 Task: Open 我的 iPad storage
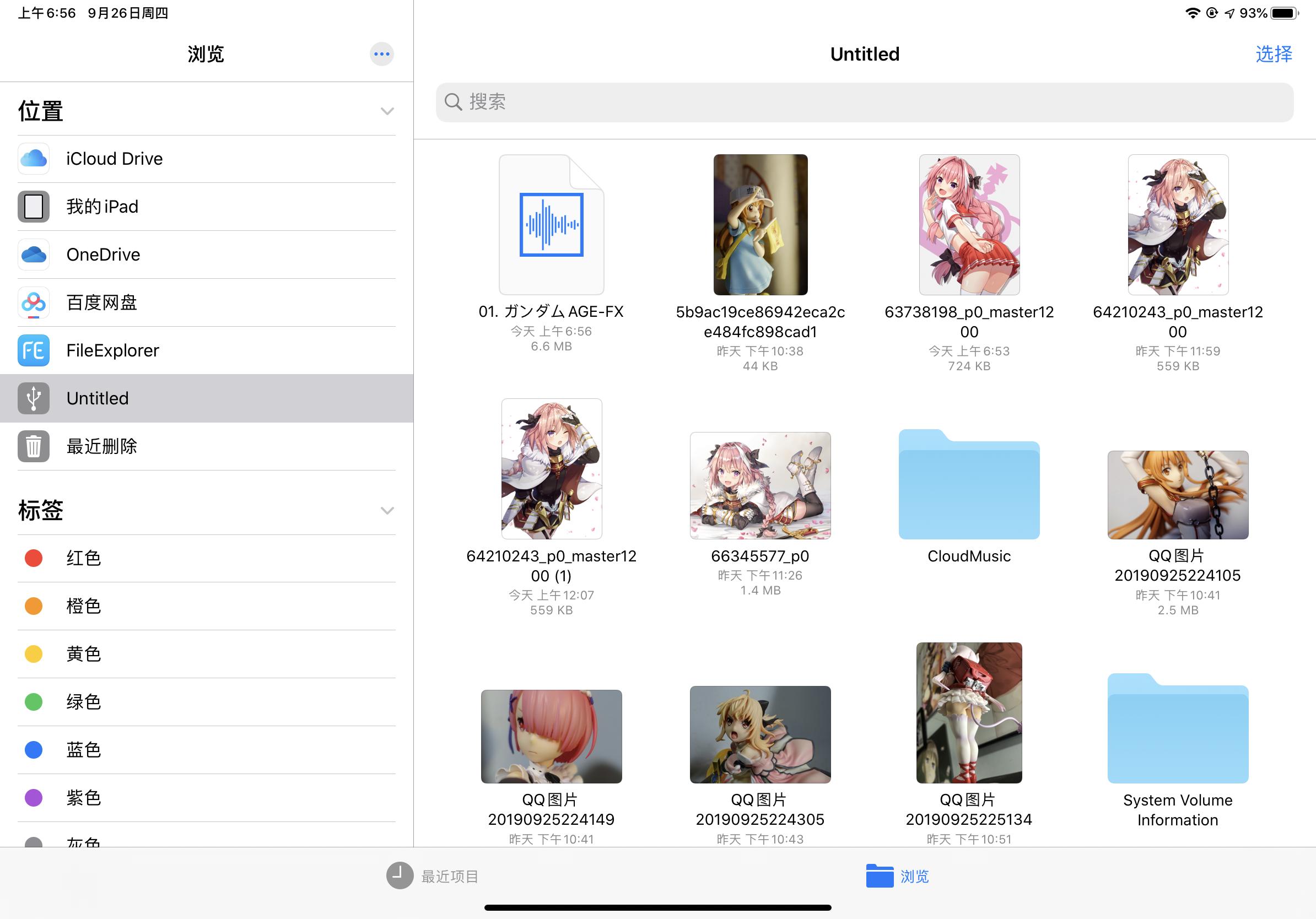click(102, 206)
